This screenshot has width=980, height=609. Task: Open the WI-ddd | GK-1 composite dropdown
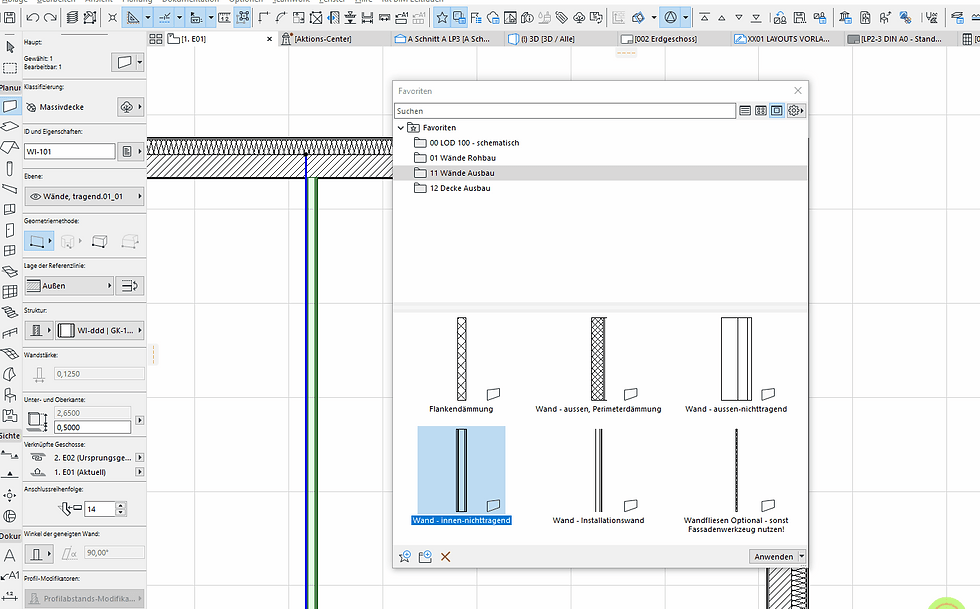pos(100,330)
